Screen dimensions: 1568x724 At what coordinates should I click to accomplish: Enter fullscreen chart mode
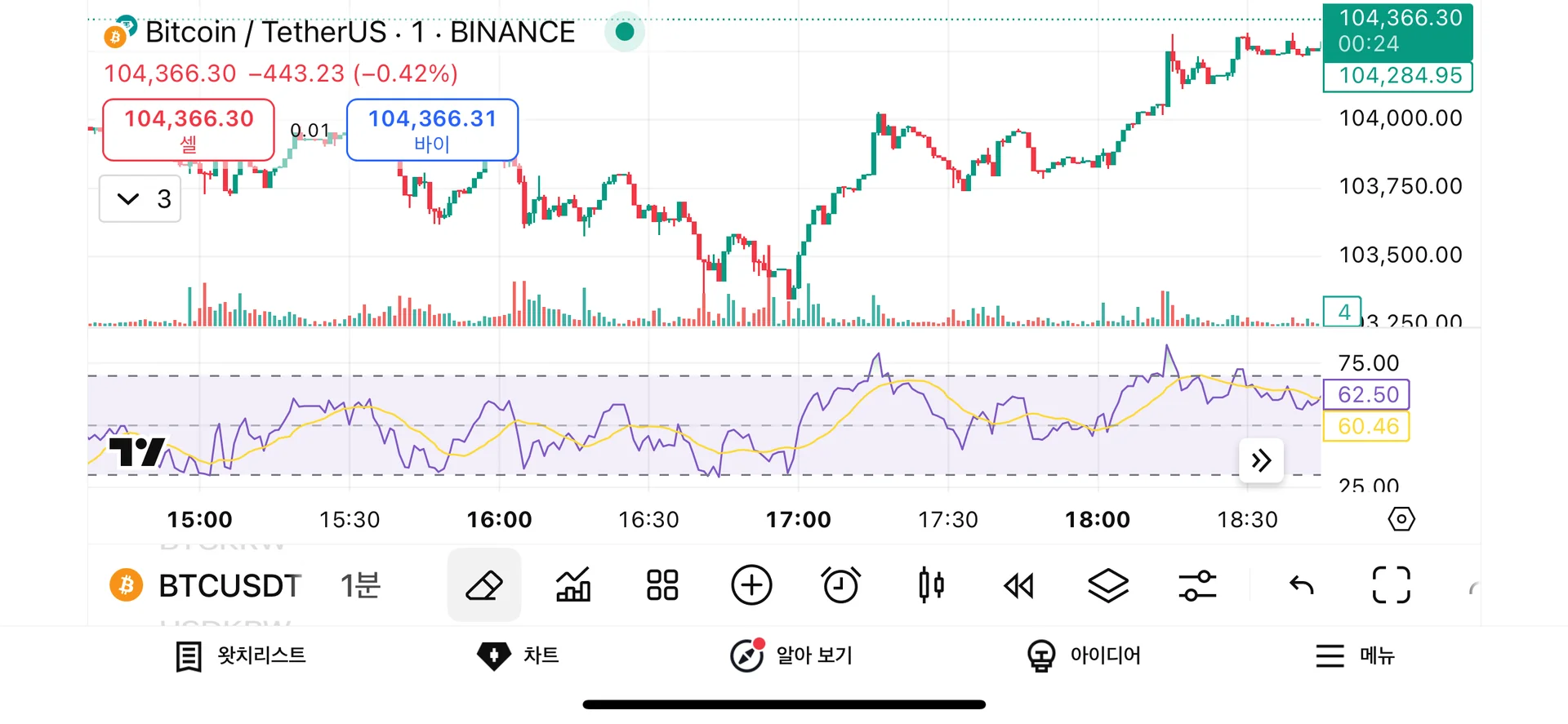point(1391,585)
